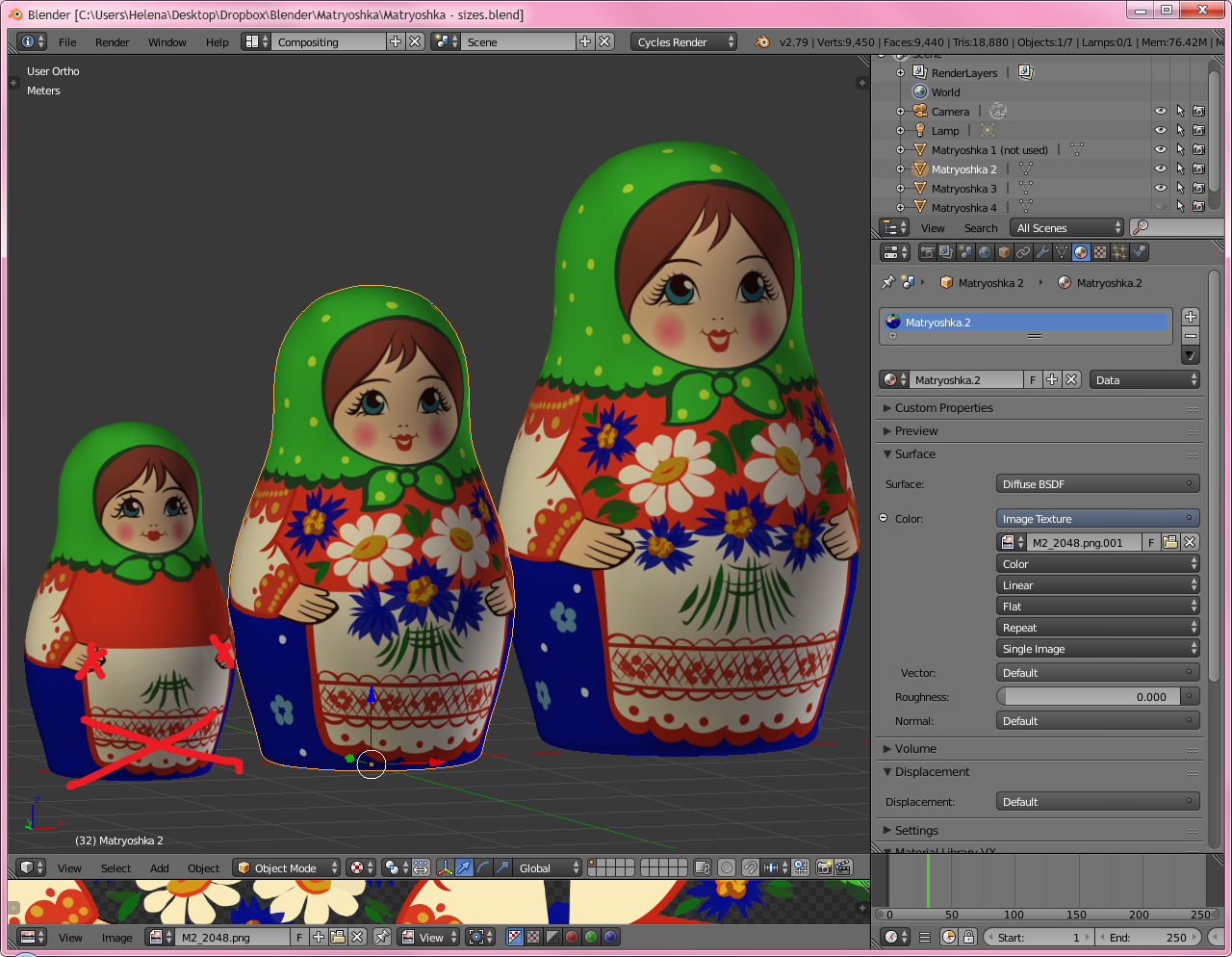This screenshot has width=1232, height=957.
Task: Open the Constraints properties tab chain icon
Action: [1023, 252]
